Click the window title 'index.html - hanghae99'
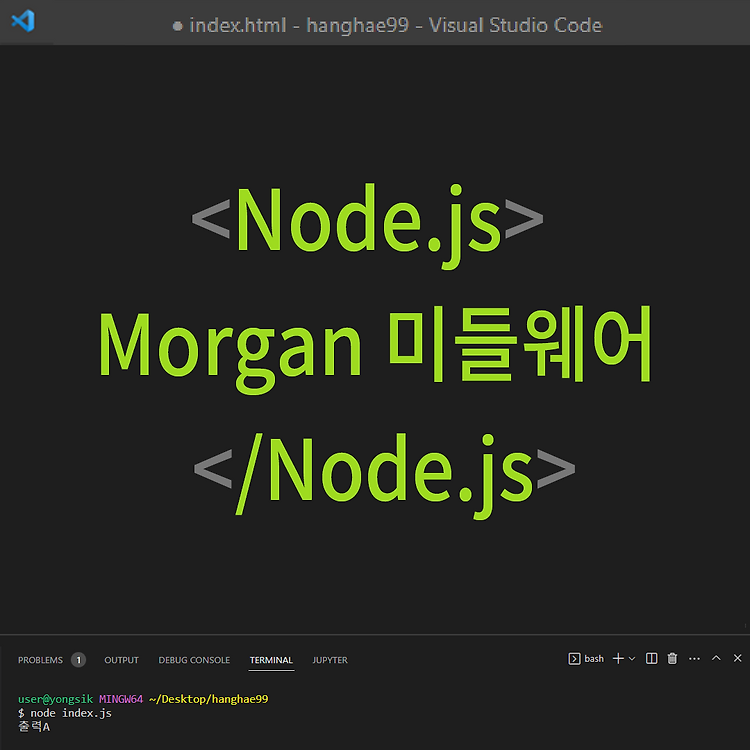This screenshot has width=750, height=750. coord(299,25)
